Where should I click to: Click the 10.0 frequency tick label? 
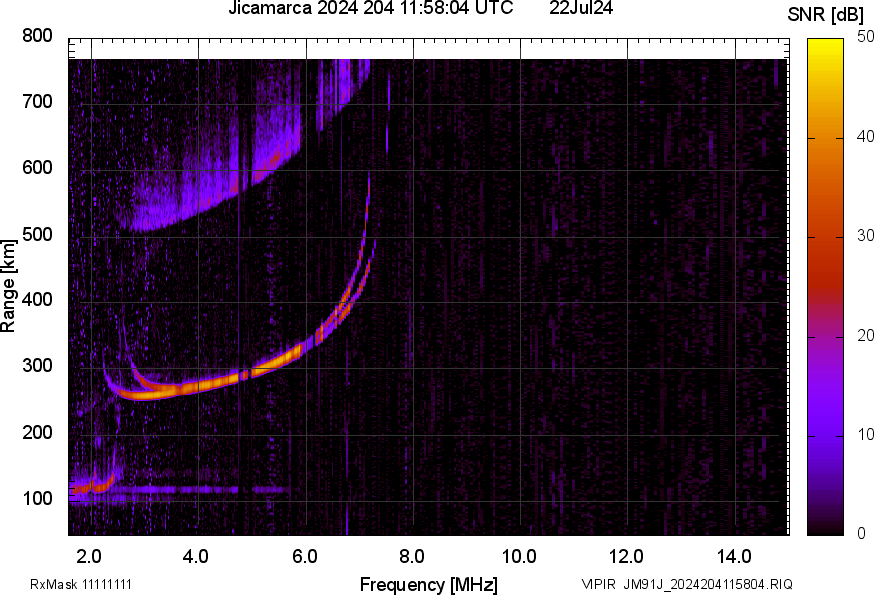click(519, 556)
